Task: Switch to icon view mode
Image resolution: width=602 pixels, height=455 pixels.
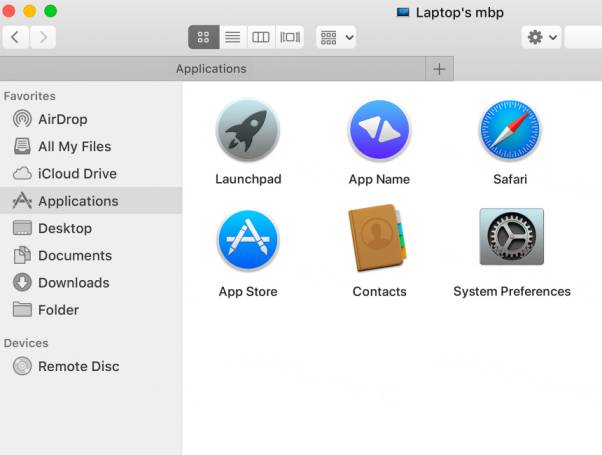Action: pyautogui.click(x=203, y=37)
